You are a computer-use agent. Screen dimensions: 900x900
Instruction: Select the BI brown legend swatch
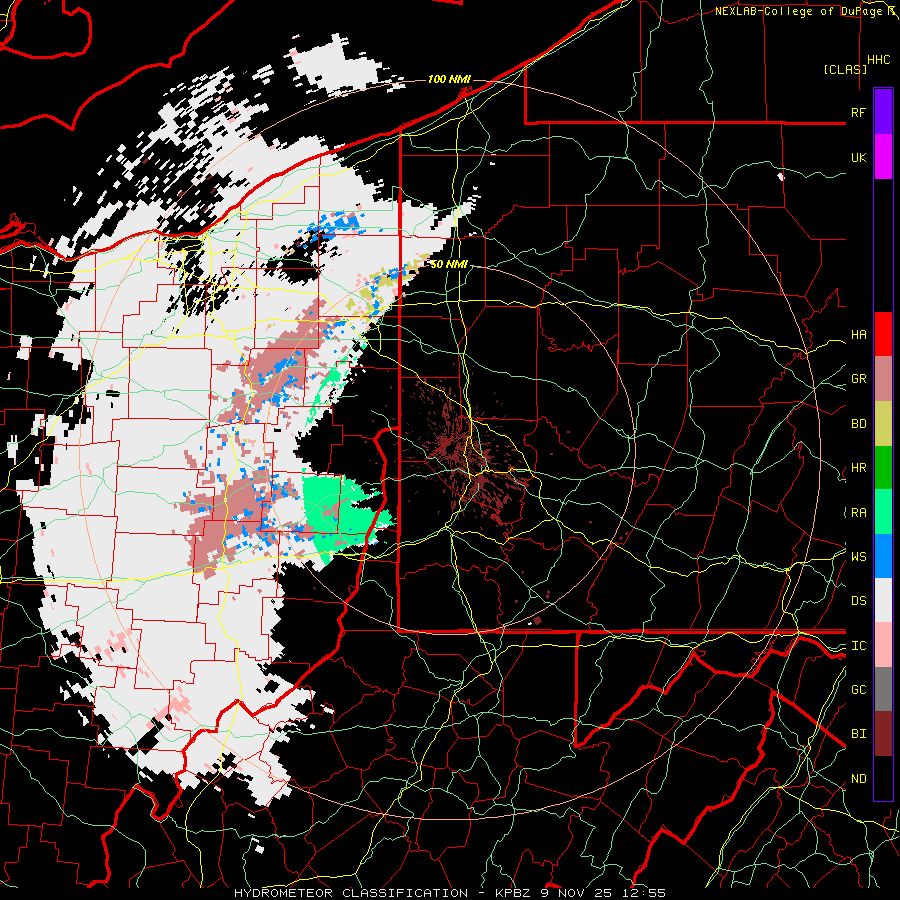[x=883, y=734]
